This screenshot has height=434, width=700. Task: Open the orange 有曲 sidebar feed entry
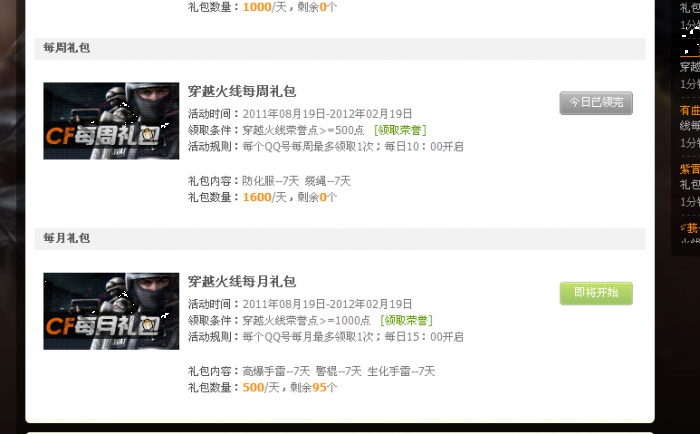690,110
